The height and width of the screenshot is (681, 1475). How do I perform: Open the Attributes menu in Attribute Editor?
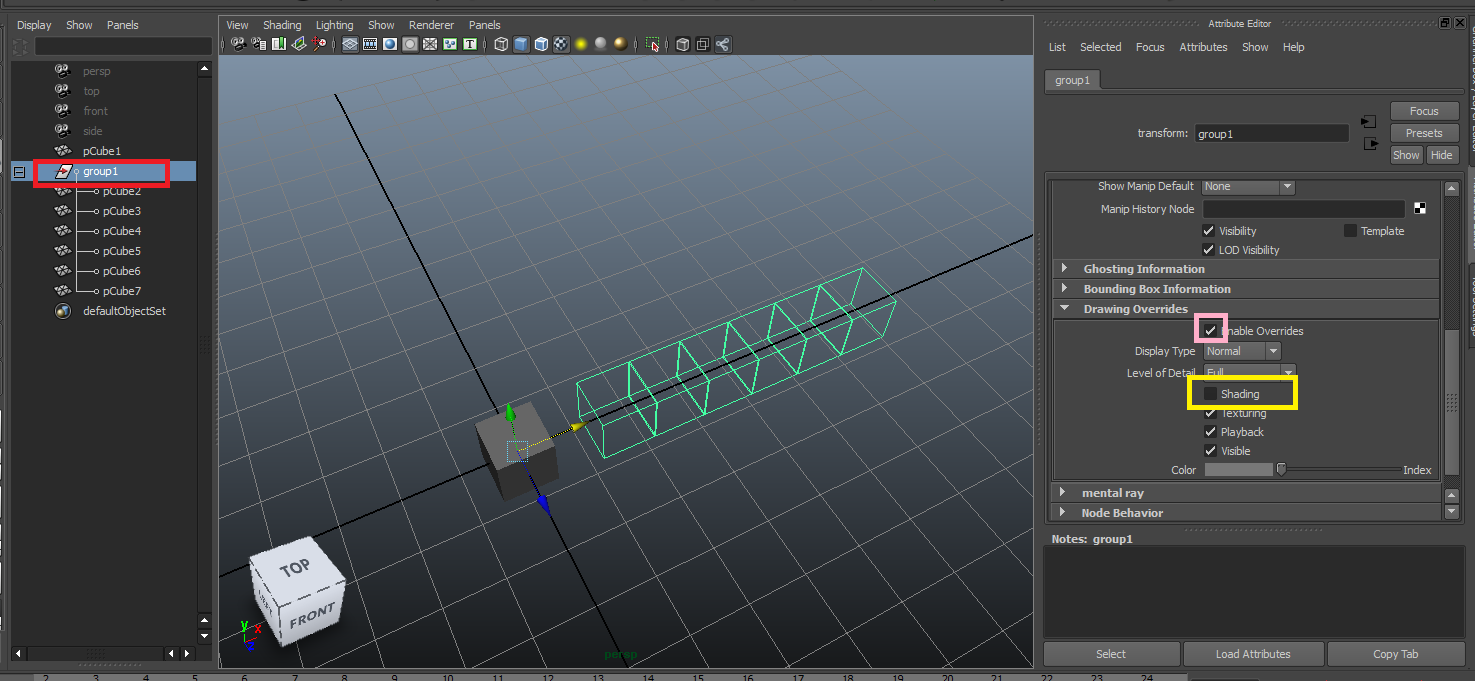coord(1203,47)
